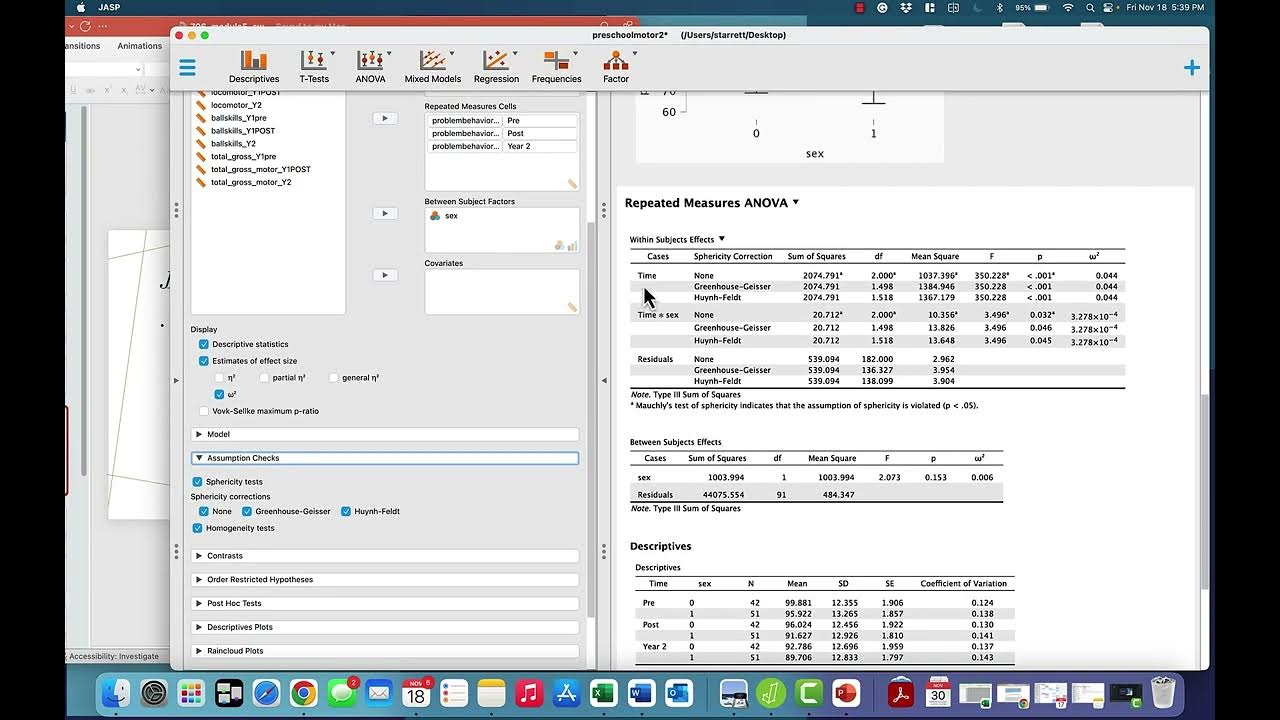Open the Trash in the Dock
1280x720 pixels.
[x=1163, y=692]
